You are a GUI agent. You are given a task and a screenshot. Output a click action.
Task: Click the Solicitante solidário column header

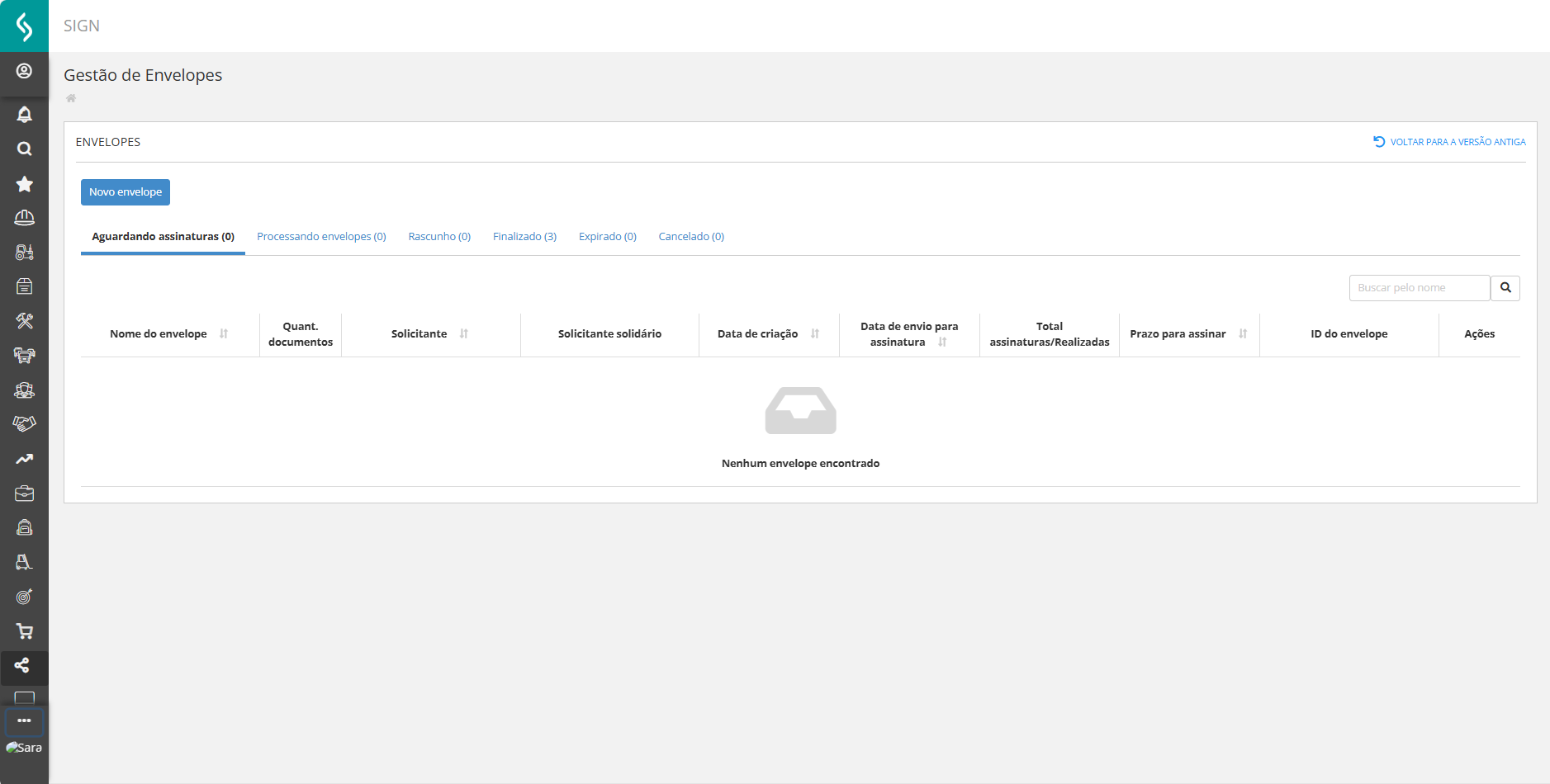click(609, 334)
